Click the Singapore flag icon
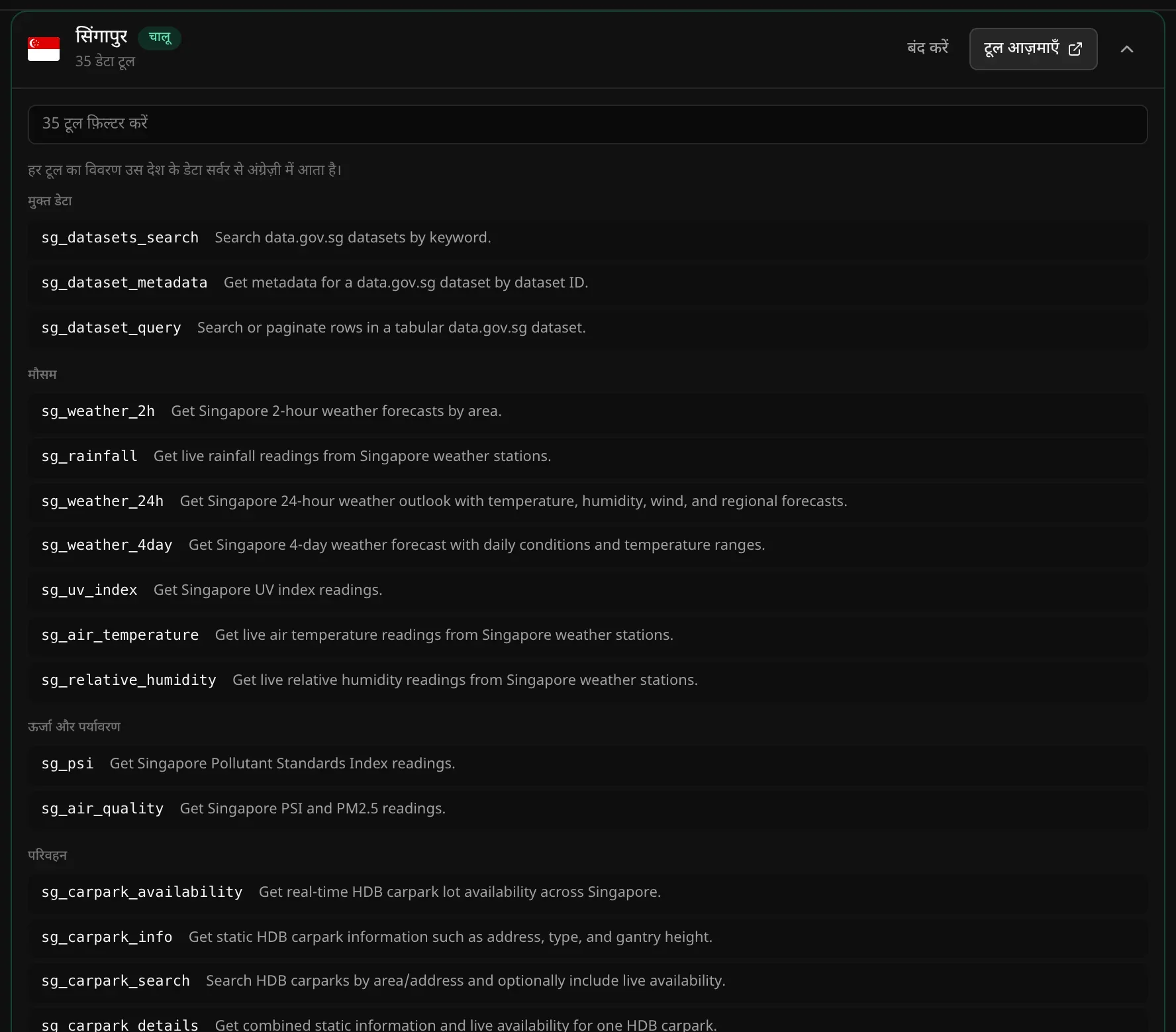The height and width of the screenshot is (1032, 1176). 44,49
